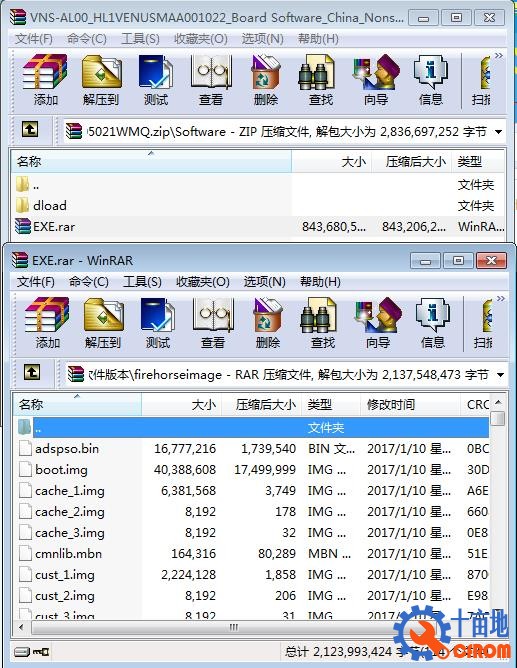Select the cache_2.img file
This screenshot has height=668, width=517.
click(x=253, y=511)
